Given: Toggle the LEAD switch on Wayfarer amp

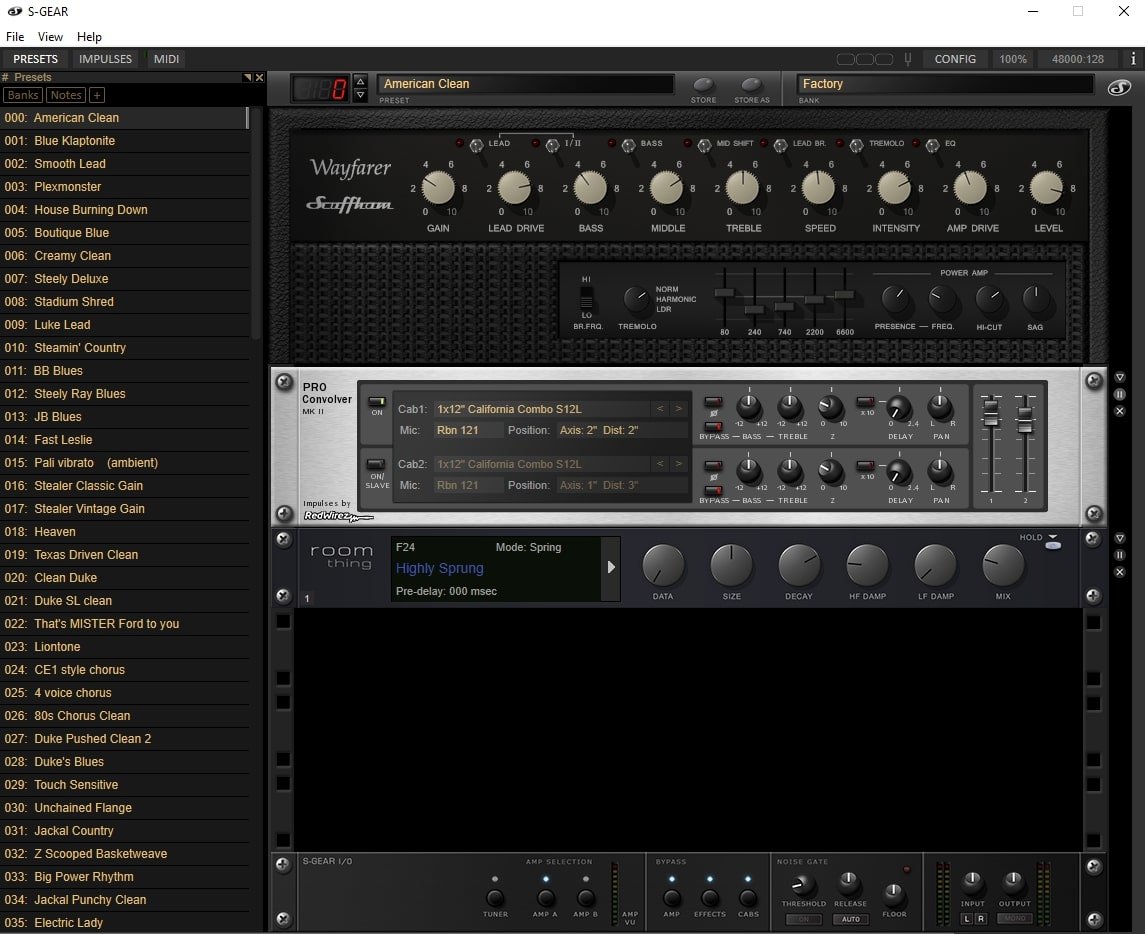Looking at the screenshot, I should click(476, 145).
